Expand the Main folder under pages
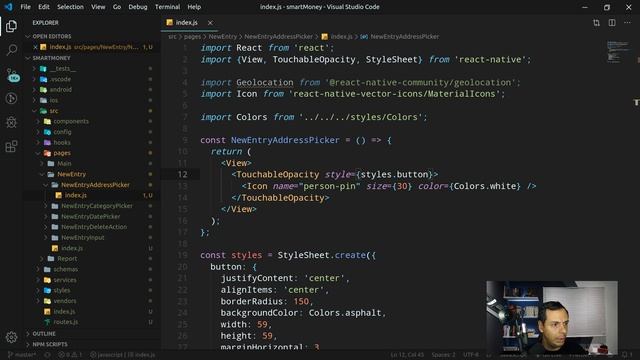This screenshot has height=360, width=640. [64, 163]
